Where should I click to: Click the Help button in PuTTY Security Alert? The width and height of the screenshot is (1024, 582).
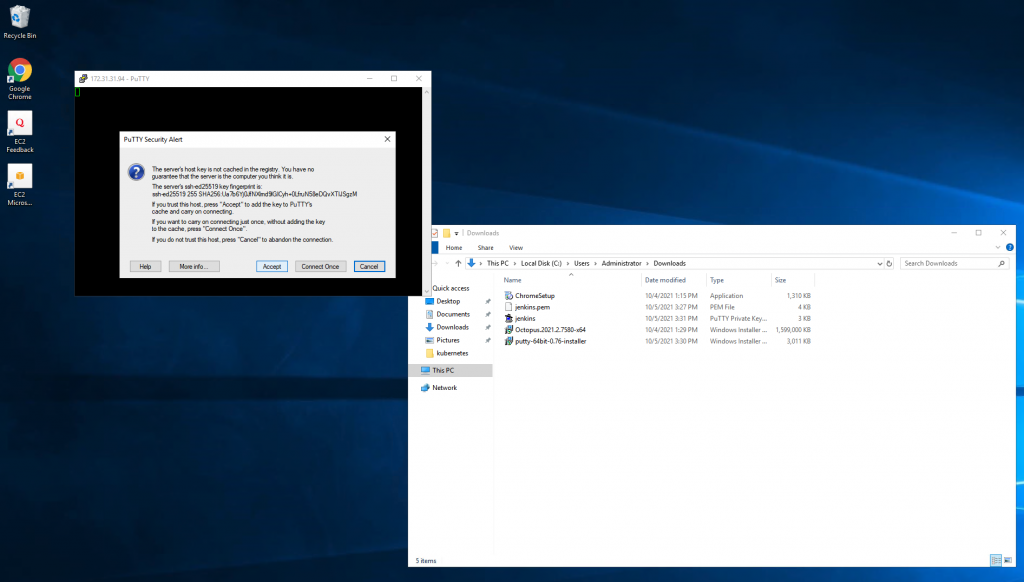[145, 267]
